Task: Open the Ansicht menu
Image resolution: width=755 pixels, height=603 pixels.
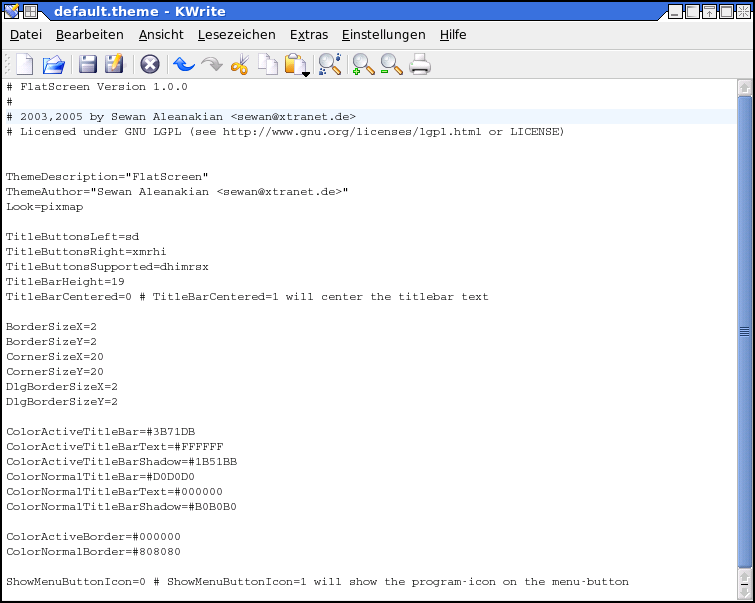Action: 161,35
